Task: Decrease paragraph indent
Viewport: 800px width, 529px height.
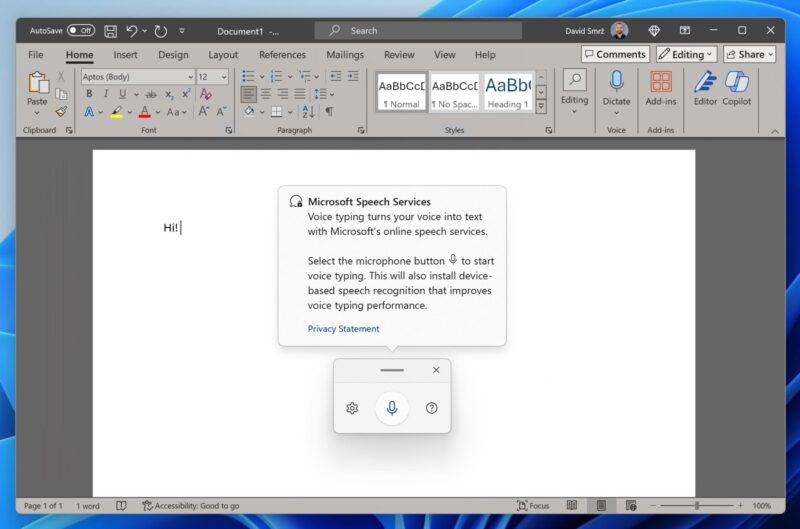Action: [x=336, y=77]
